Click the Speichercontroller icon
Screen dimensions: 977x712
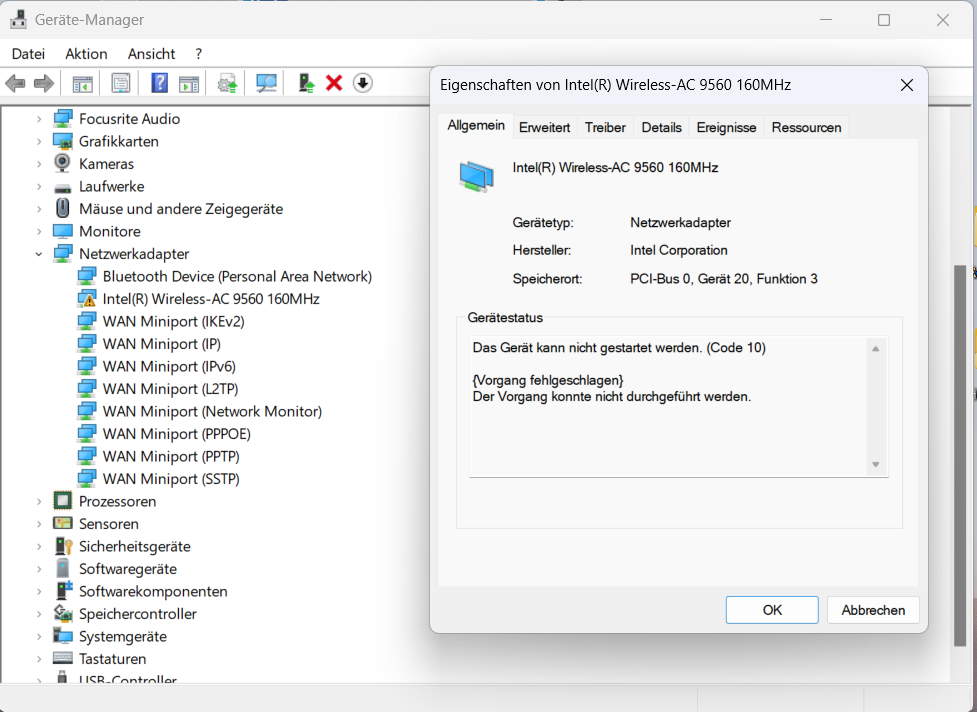click(63, 614)
